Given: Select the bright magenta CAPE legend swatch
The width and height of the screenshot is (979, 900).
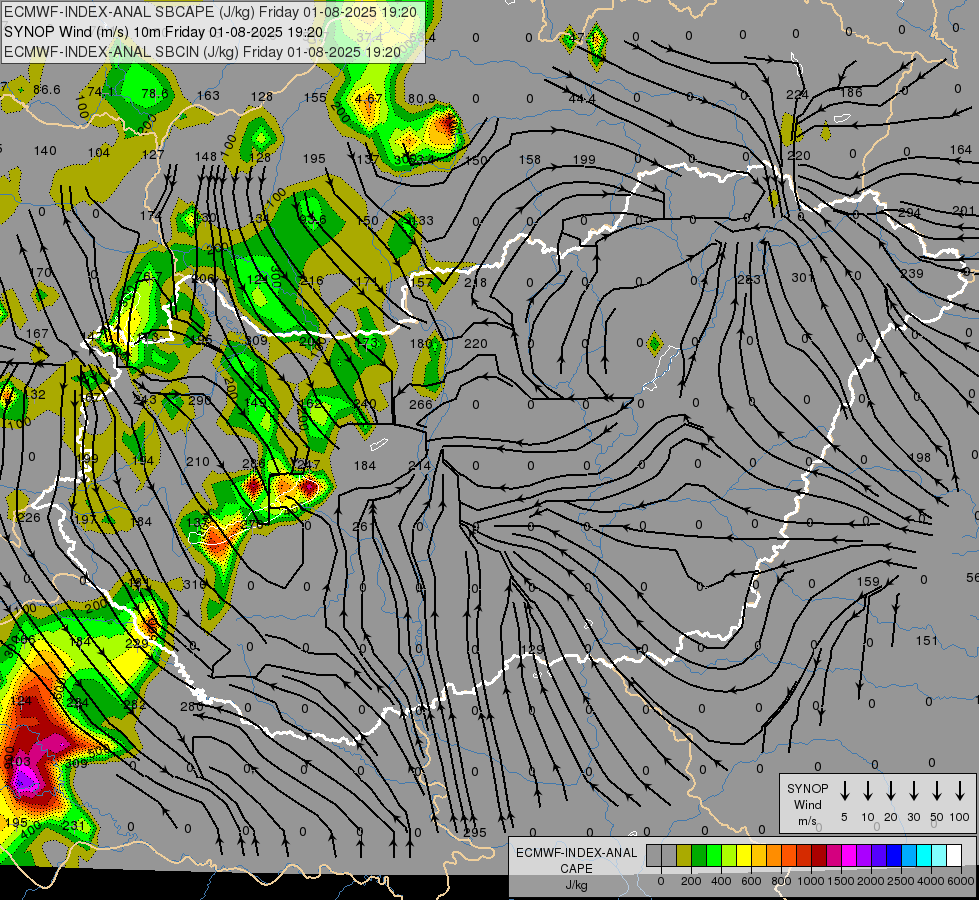Looking at the screenshot, I should coord(849,856).
